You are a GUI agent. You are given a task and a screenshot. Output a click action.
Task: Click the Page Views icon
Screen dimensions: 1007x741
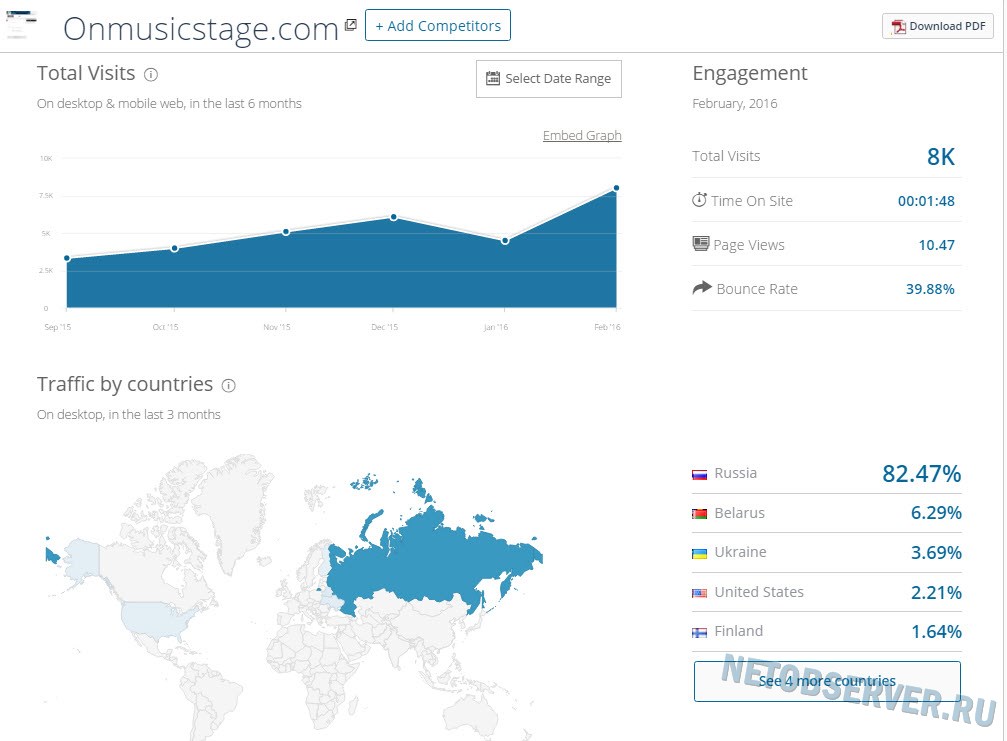(x=701, y=243)
